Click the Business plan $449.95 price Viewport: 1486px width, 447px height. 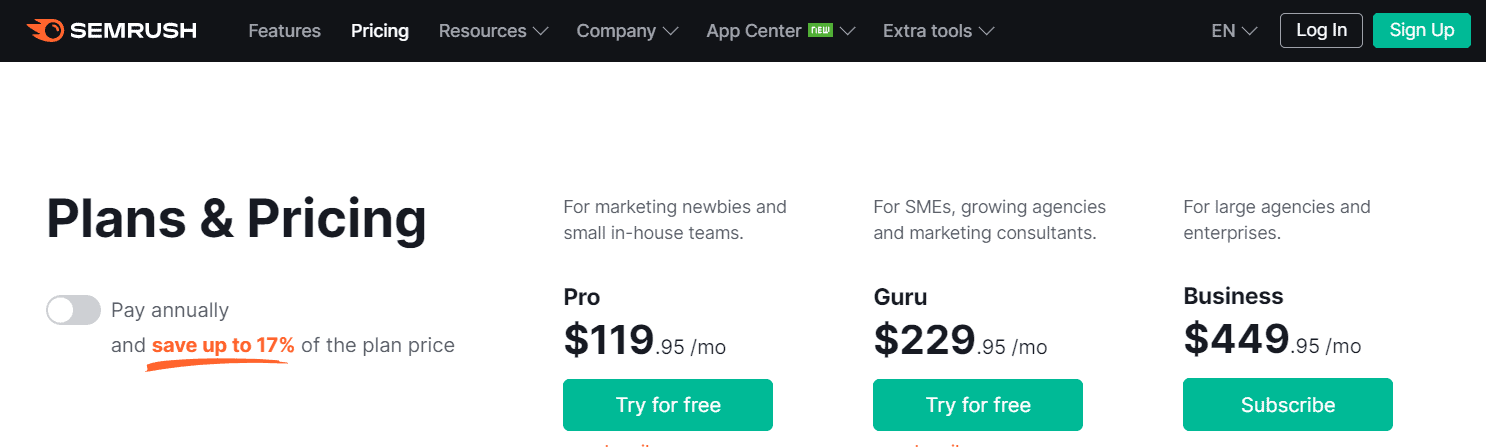1272,339
